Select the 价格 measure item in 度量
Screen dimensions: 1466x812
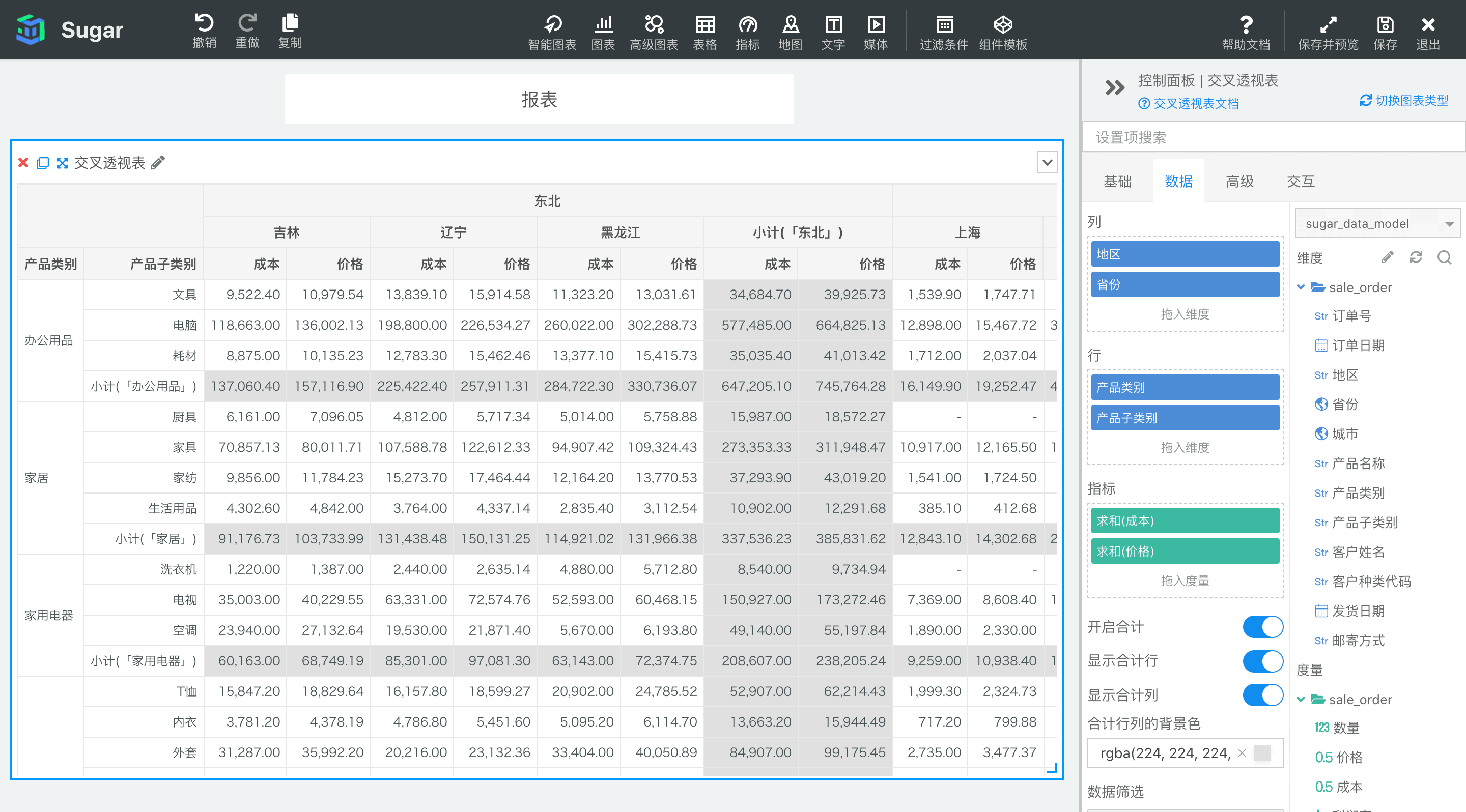[1339, 757]
